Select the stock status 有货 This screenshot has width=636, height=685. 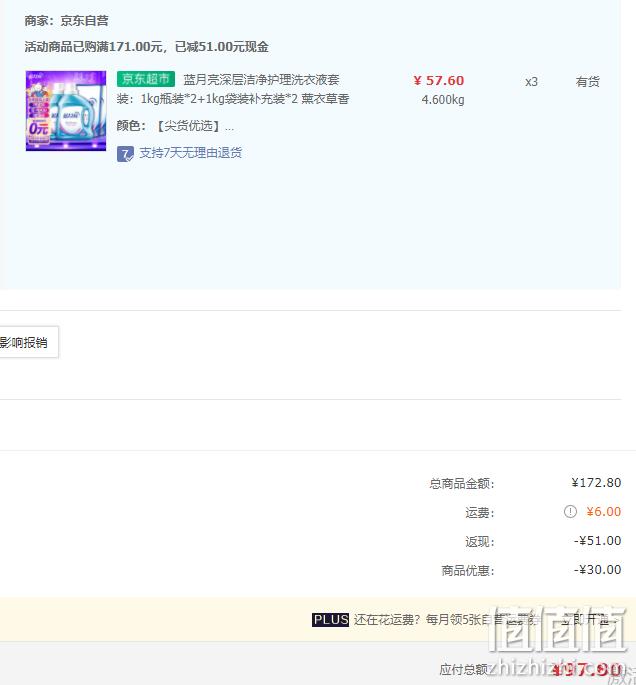pos(588,82)
